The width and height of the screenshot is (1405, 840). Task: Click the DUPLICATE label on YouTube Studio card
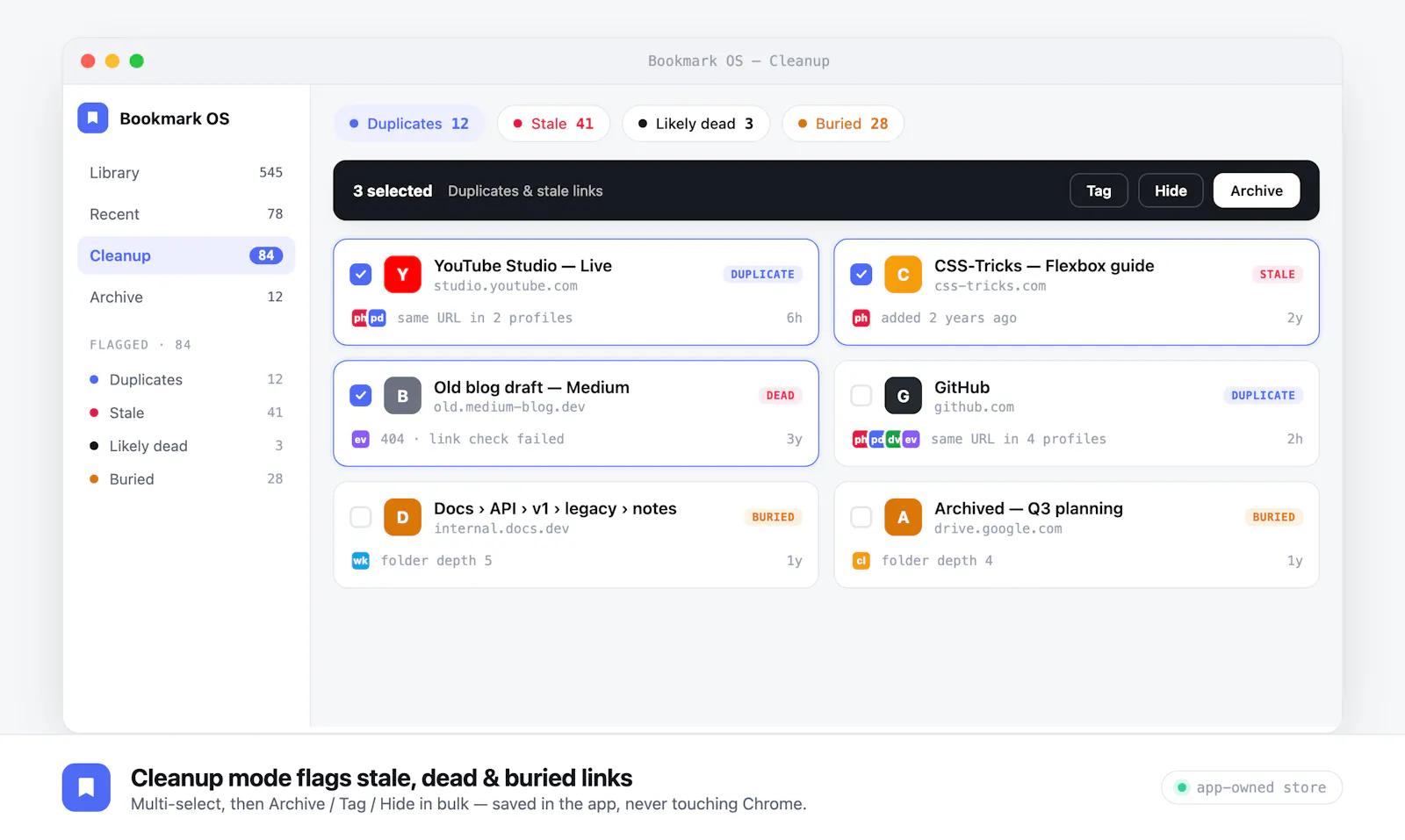(x=762, y=275)
